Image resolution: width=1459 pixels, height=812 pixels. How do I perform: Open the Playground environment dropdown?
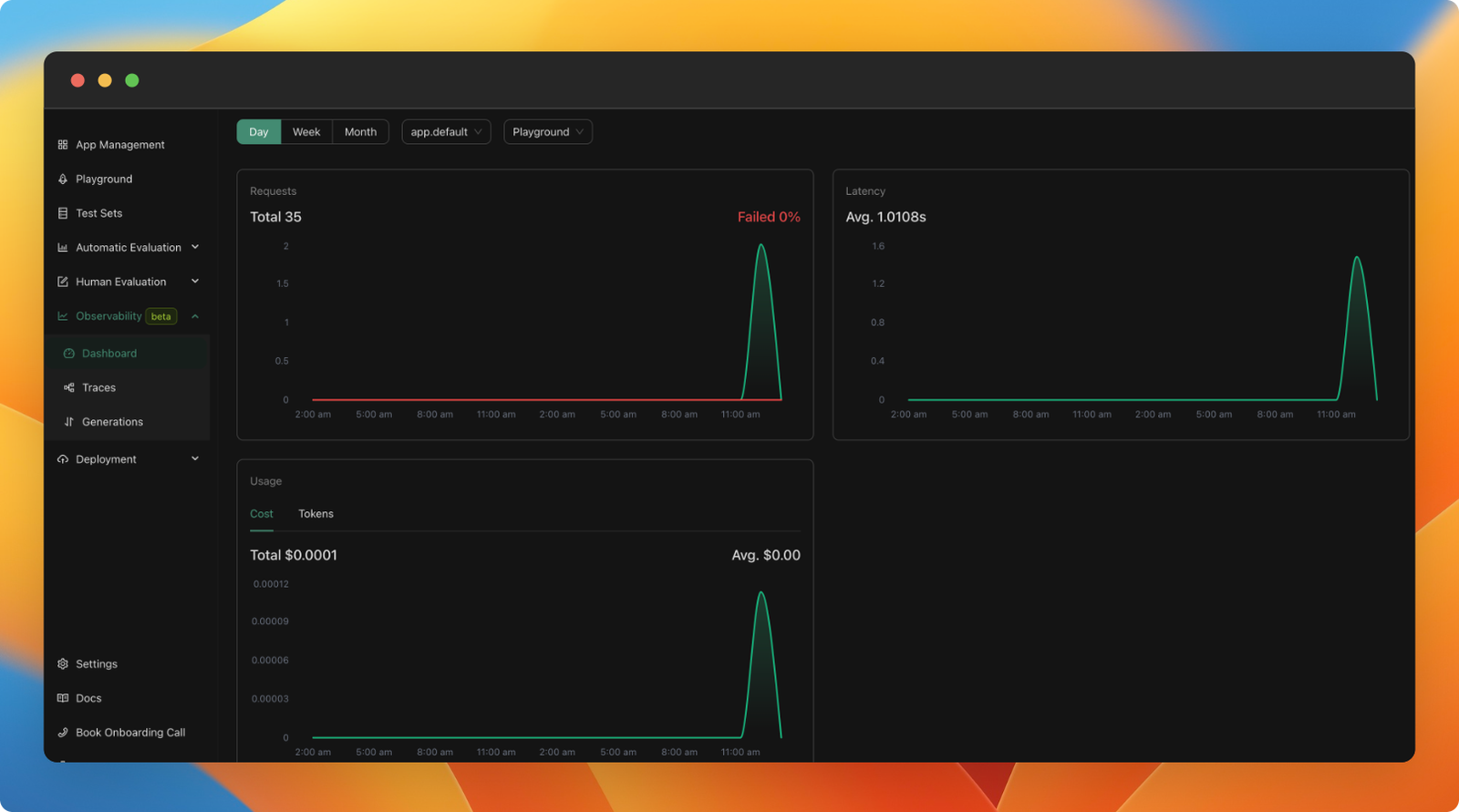click(x=548, y=132)
